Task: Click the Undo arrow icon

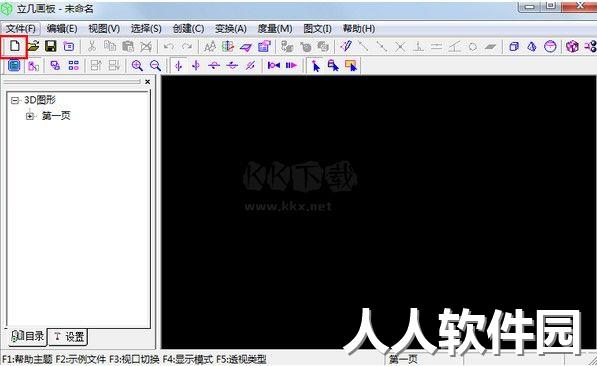Action: tap(169, 46)
